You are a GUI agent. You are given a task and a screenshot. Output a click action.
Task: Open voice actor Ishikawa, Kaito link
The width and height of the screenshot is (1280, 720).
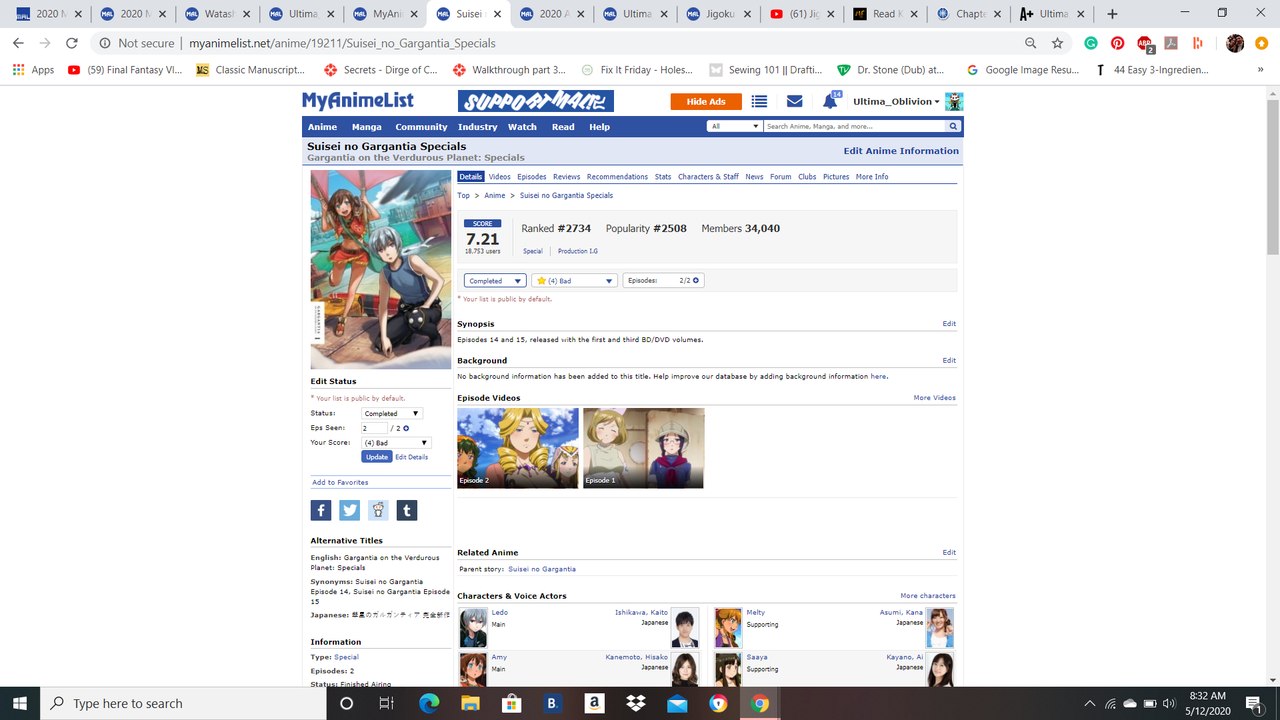641,612
